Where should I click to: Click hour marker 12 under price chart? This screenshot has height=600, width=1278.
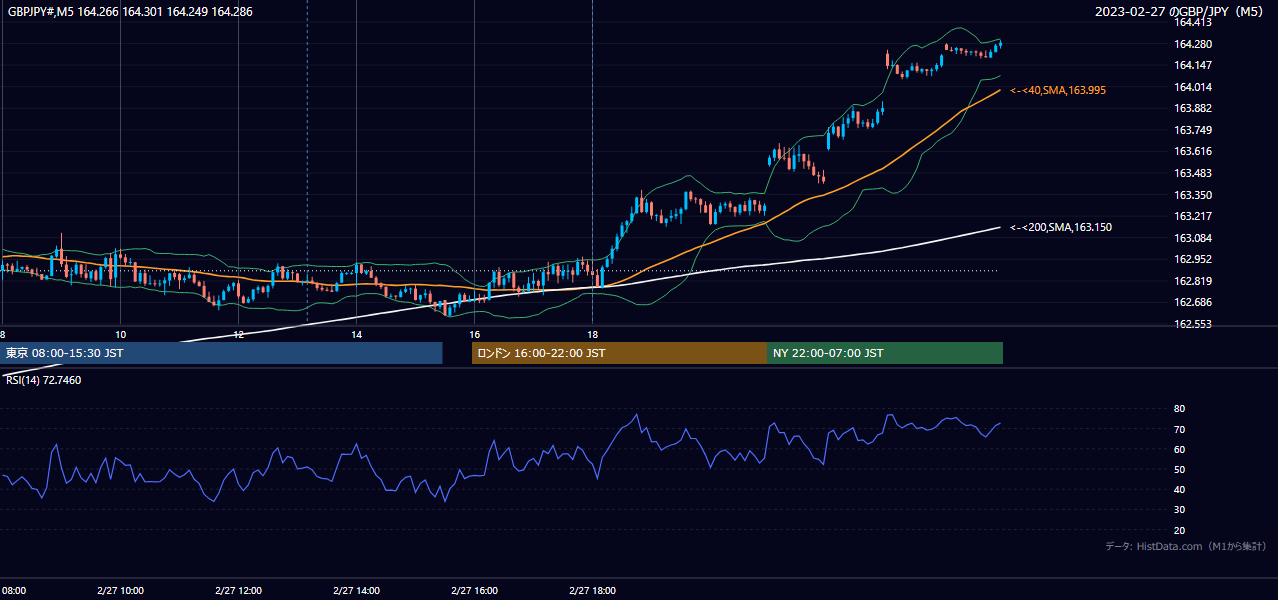[x=238, y=334]
